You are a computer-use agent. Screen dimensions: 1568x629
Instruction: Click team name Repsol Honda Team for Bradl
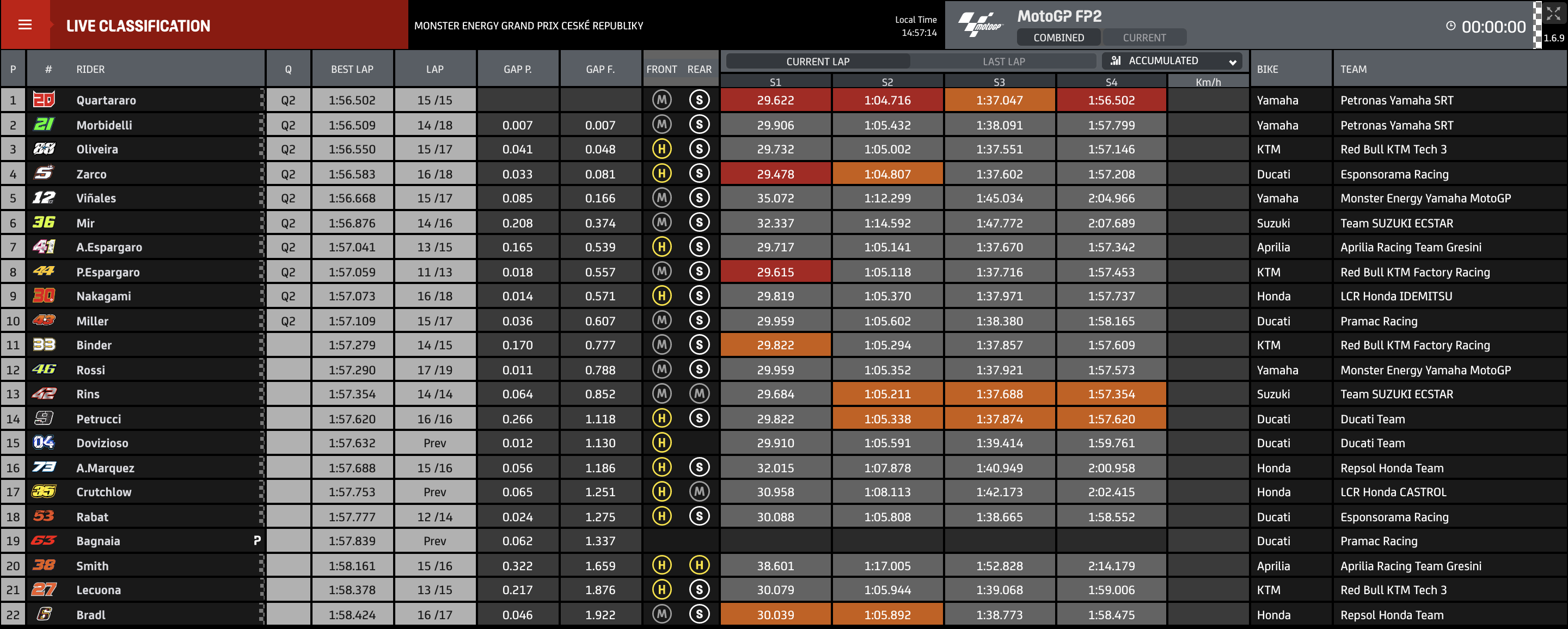point(1392,614)
